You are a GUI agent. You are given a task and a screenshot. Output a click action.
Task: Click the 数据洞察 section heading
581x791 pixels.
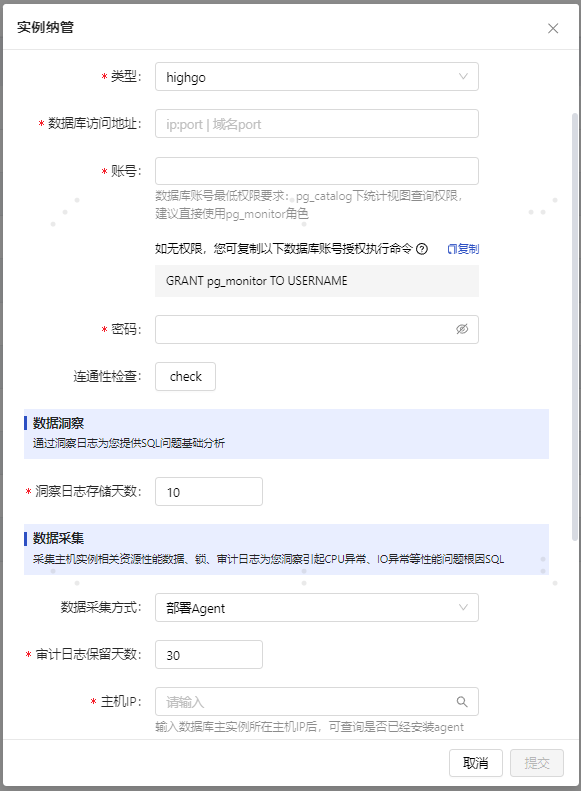click(x=59, y=423)
